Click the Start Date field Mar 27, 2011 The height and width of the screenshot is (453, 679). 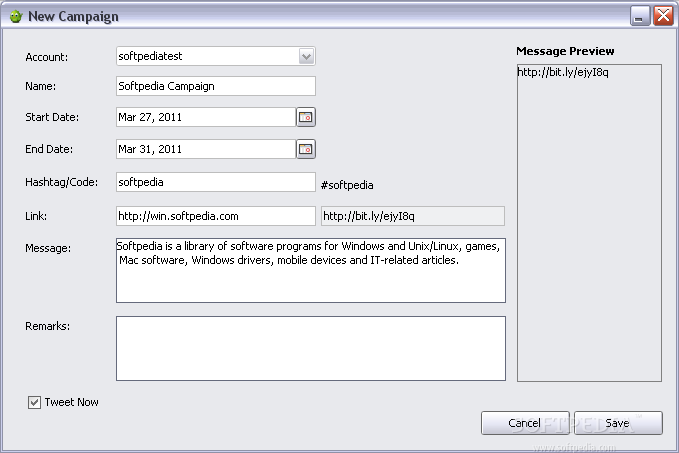click(206, 117)
